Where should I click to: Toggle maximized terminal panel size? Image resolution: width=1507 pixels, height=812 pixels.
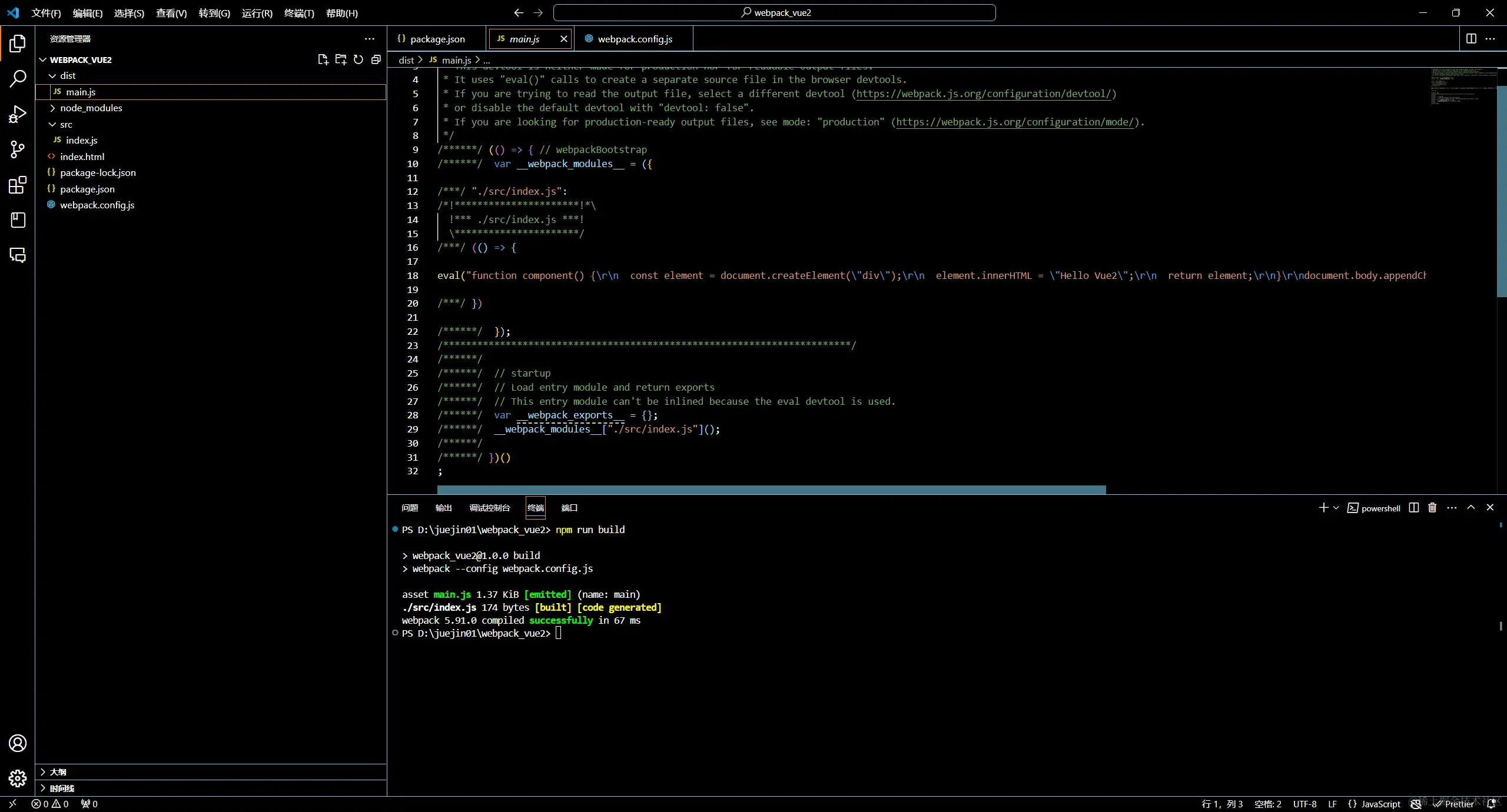[x=1471, y=508]
